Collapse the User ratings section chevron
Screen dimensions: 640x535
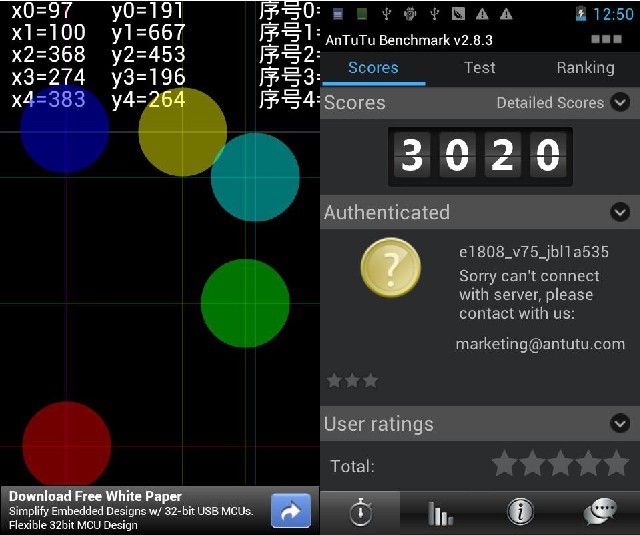pos(620,424)
